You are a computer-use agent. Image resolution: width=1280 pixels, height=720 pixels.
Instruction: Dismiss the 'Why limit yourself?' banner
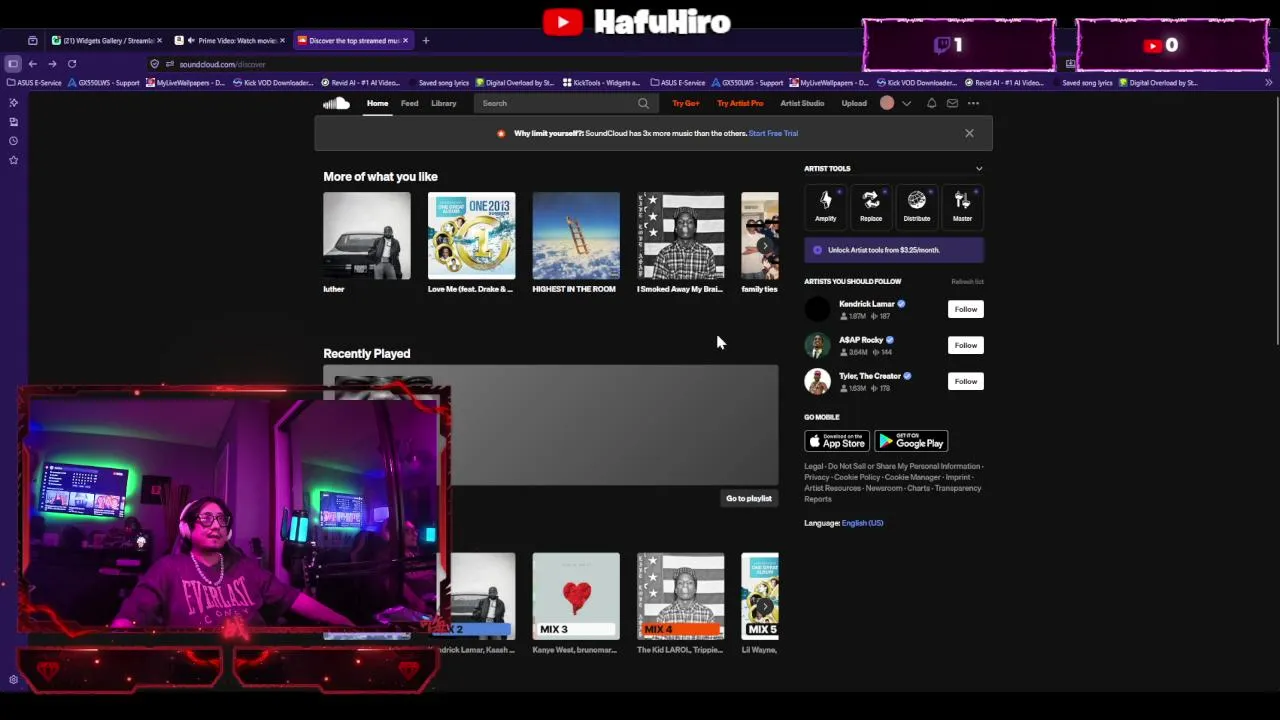(969, 133)
